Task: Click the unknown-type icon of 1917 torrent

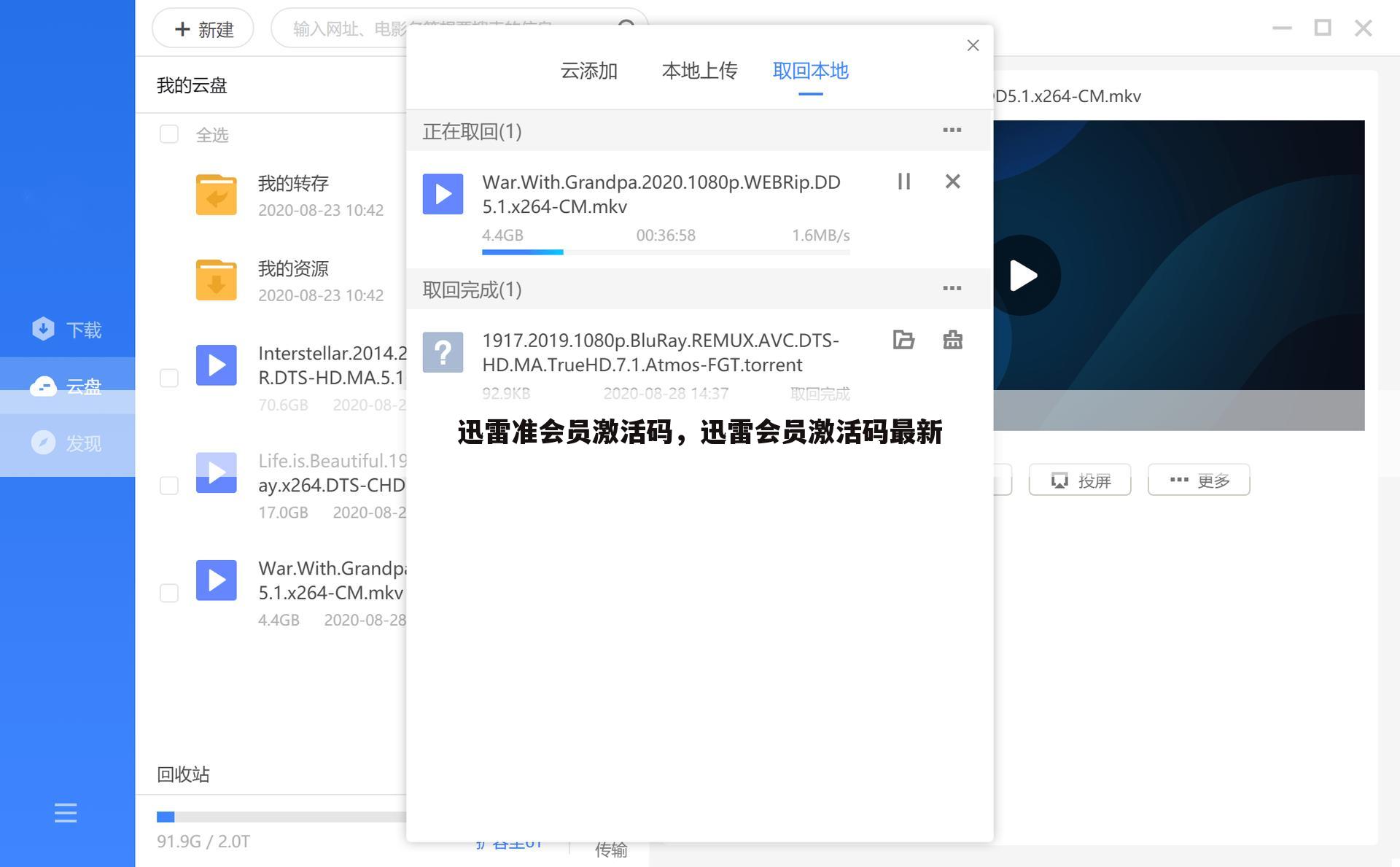Action: point(443,352)
